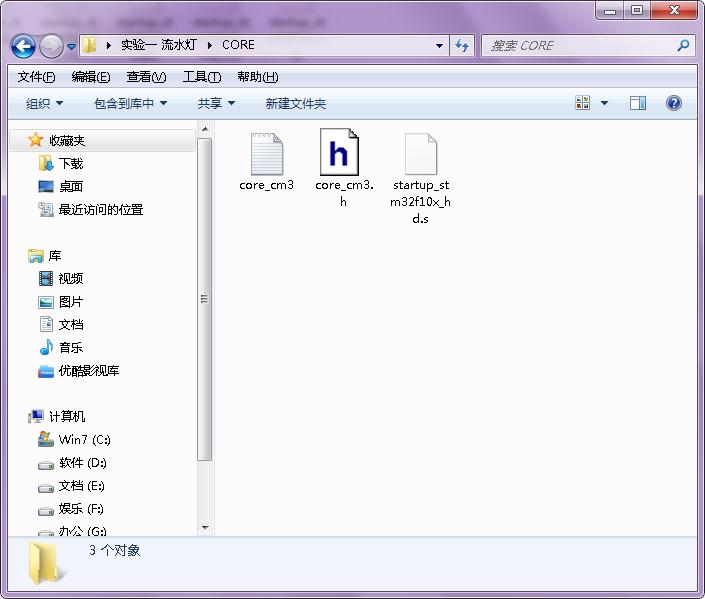Open 桌面 in favorites

71,187
